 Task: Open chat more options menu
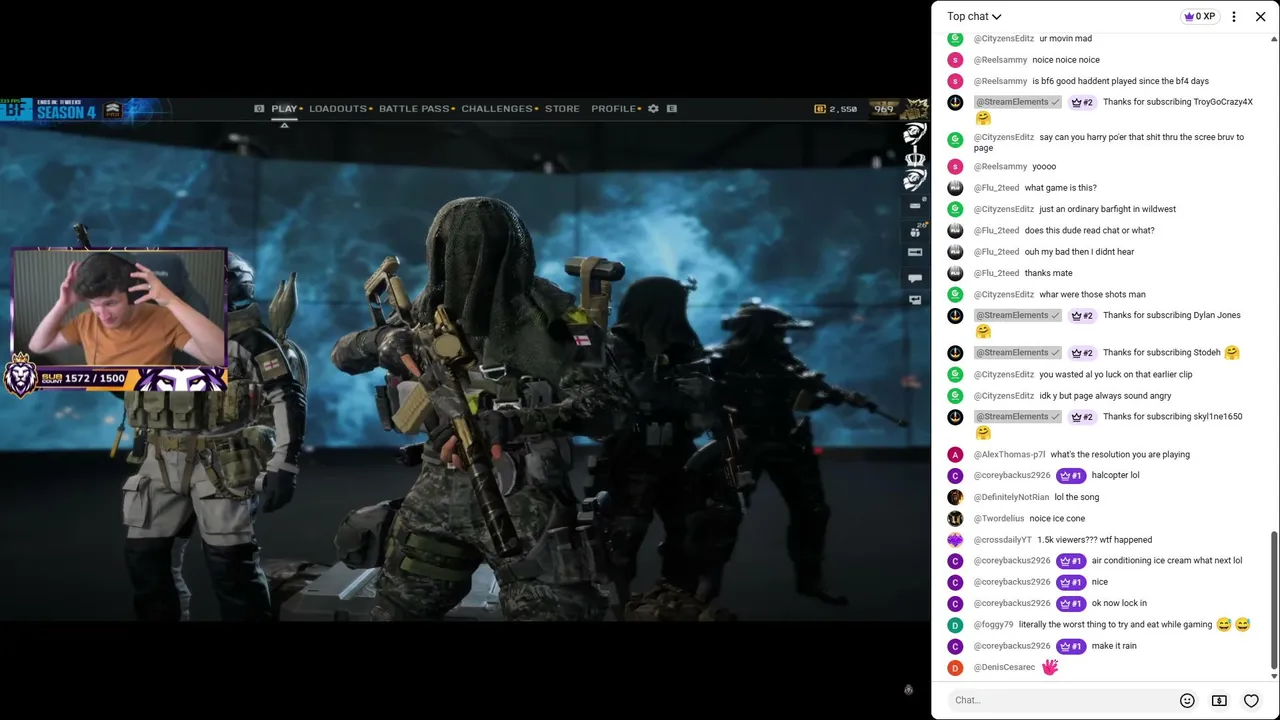(x=1234, y=16)
